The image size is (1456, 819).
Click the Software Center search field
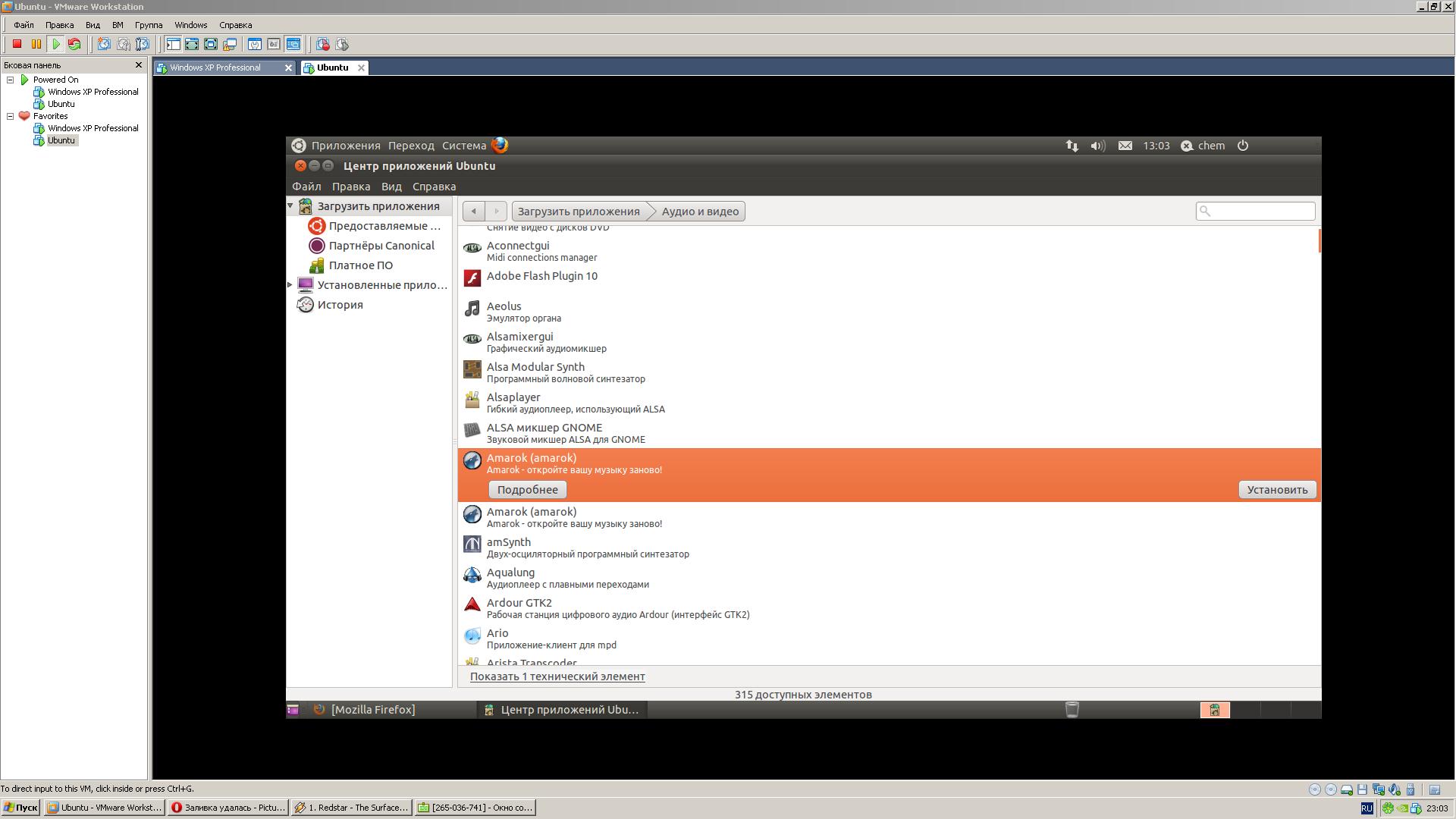coord(1256,212)
